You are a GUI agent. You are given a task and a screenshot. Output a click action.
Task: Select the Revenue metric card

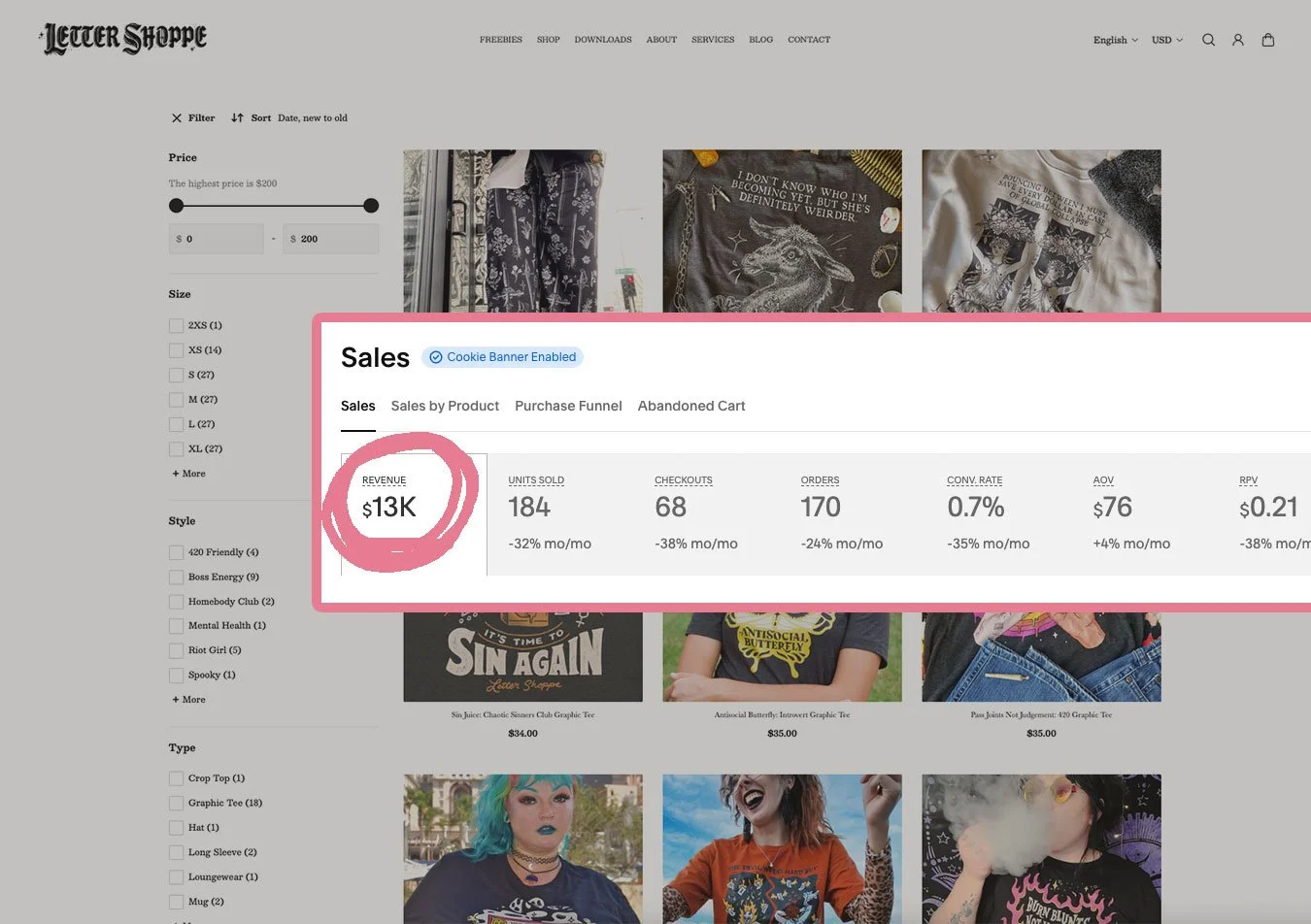pos(414,513)
